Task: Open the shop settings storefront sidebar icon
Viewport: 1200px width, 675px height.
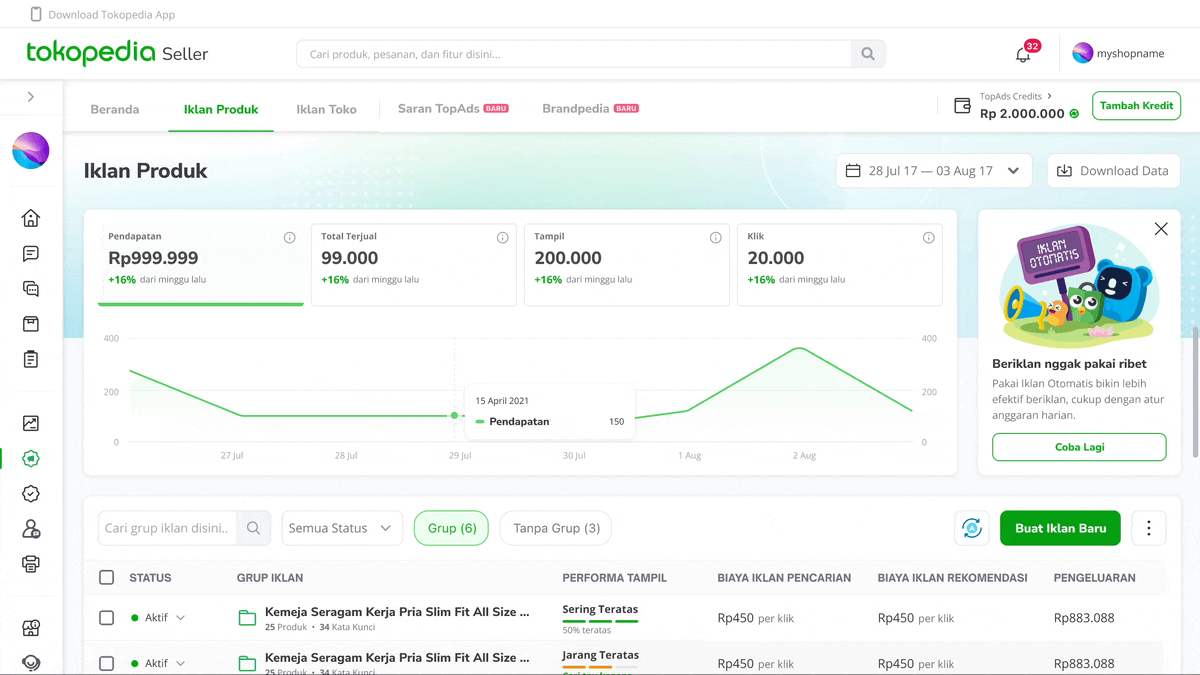Action: click(31, 628)
